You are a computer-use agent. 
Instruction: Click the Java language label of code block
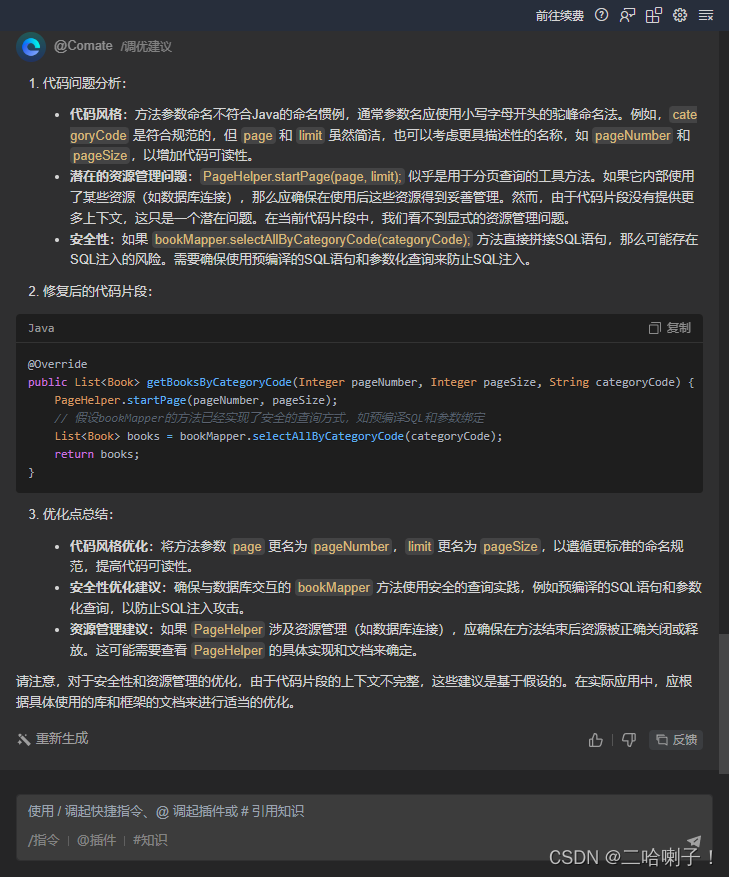pos(41,328)
